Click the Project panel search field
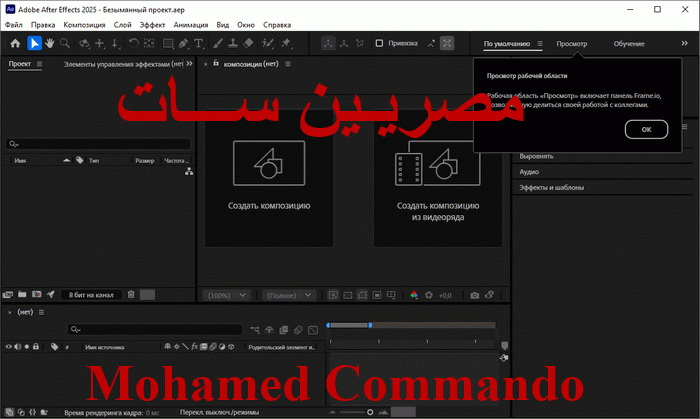This screenshot has height=419, width=700. click(100, 143)
